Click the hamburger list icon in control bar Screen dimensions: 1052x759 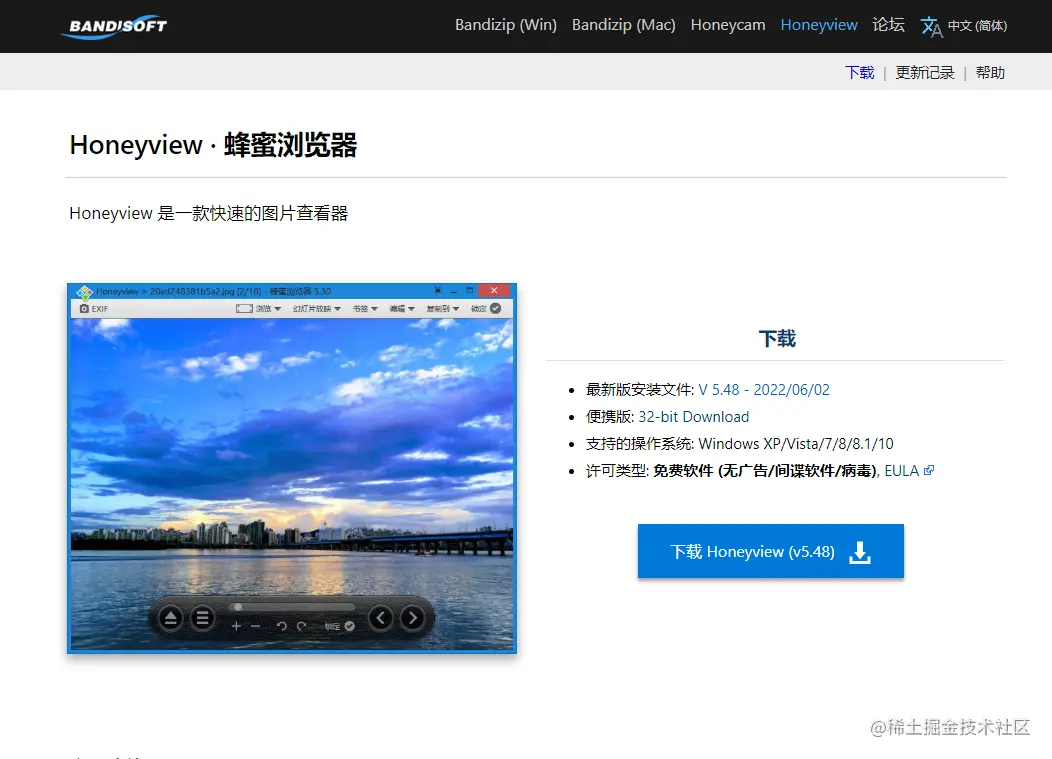(202, 618)
